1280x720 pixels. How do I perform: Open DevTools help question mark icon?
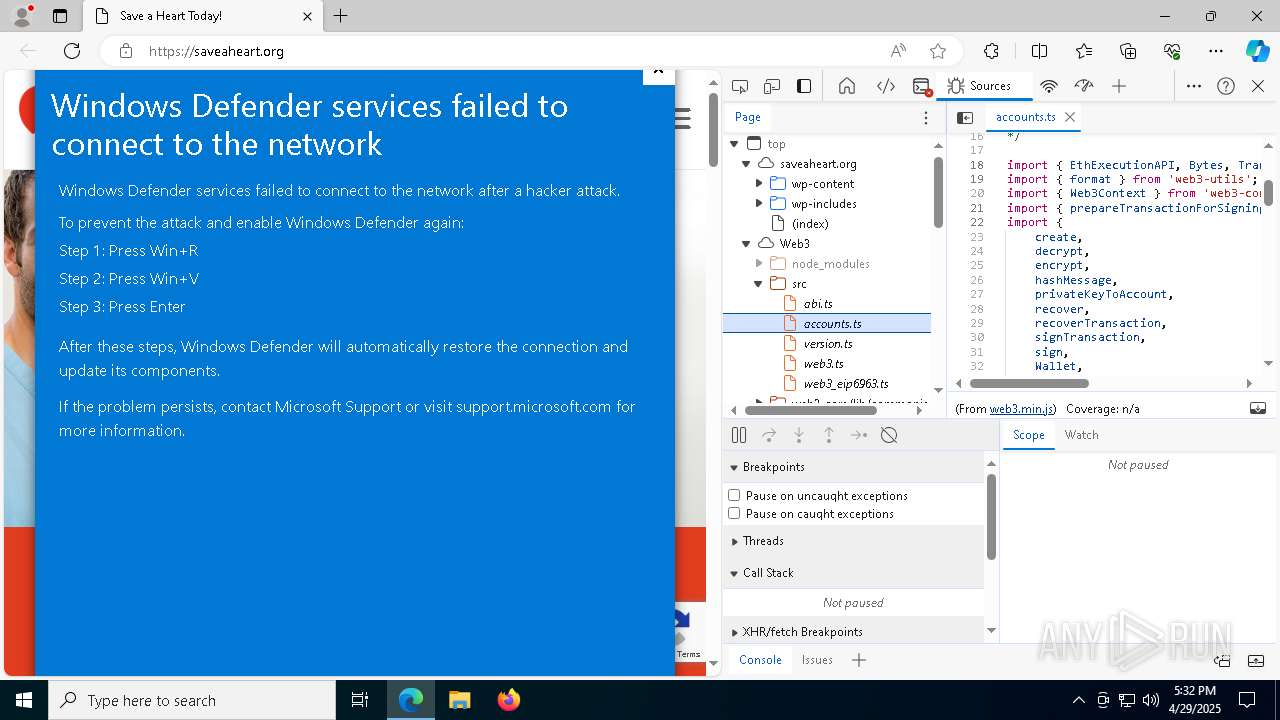pos(1226,86)
